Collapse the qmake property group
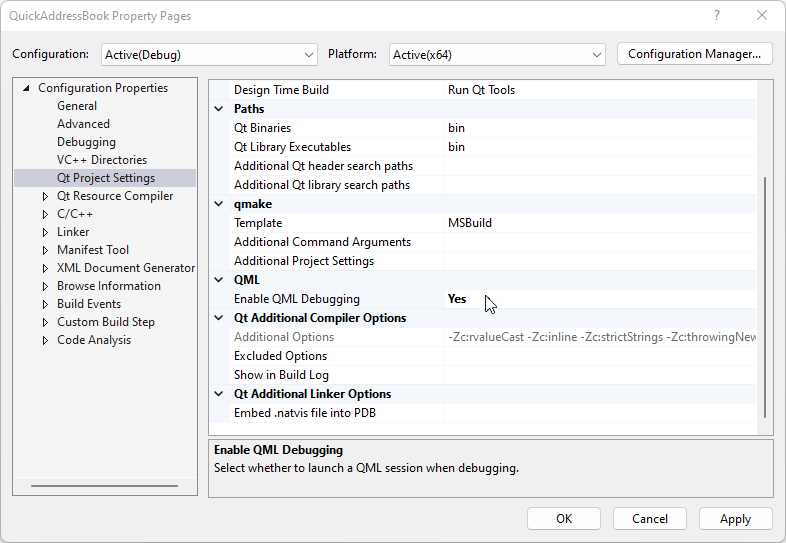The width and height of the screenshot is (786, 543). (x=219, y=204)
